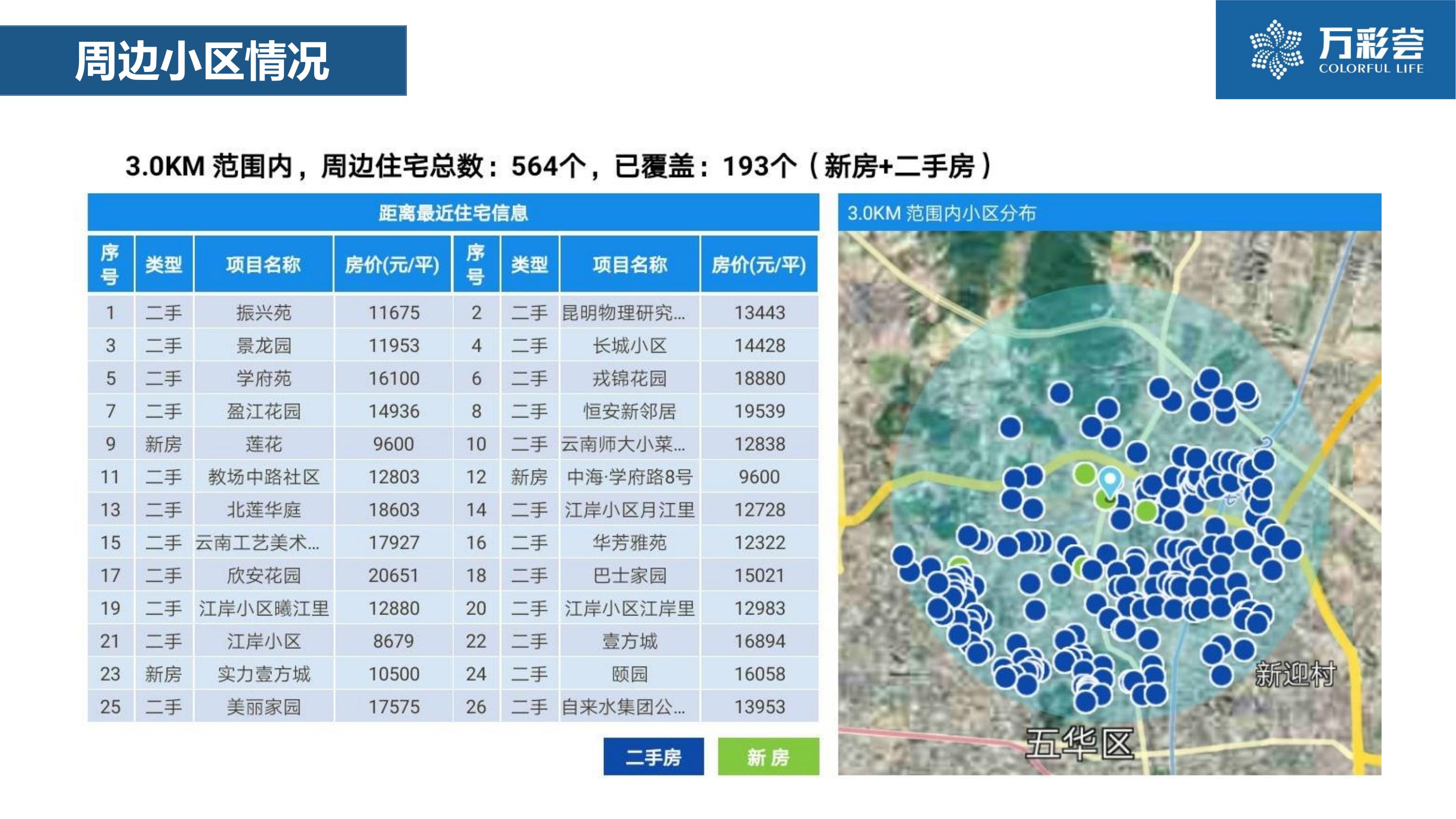Select the 美丽家园 cell
Image resolution: width=1456 pixels, height=819 pixels.
click(264, 706)
